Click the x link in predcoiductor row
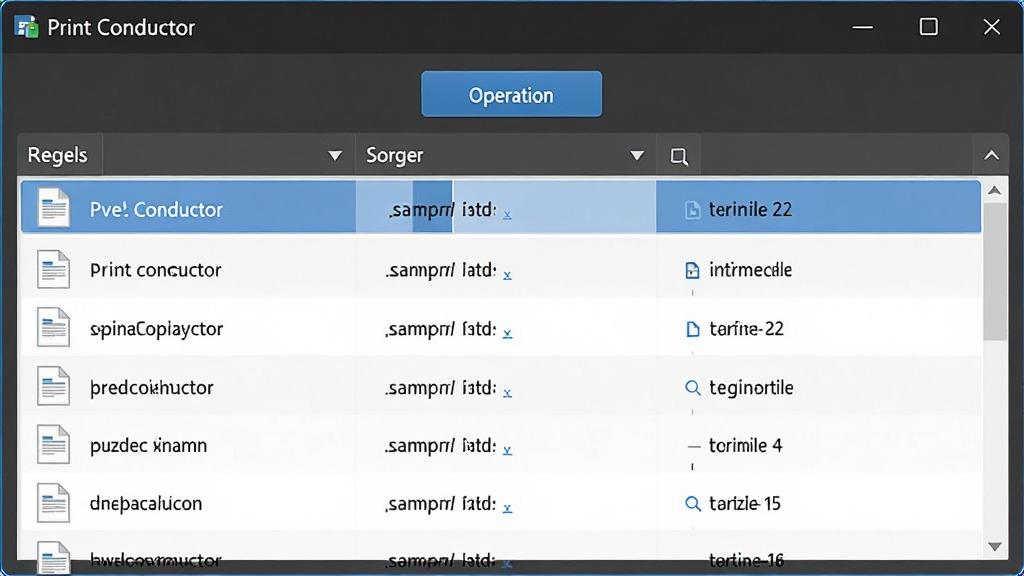Screen dimensions: 1024x576 click(507, 392)
